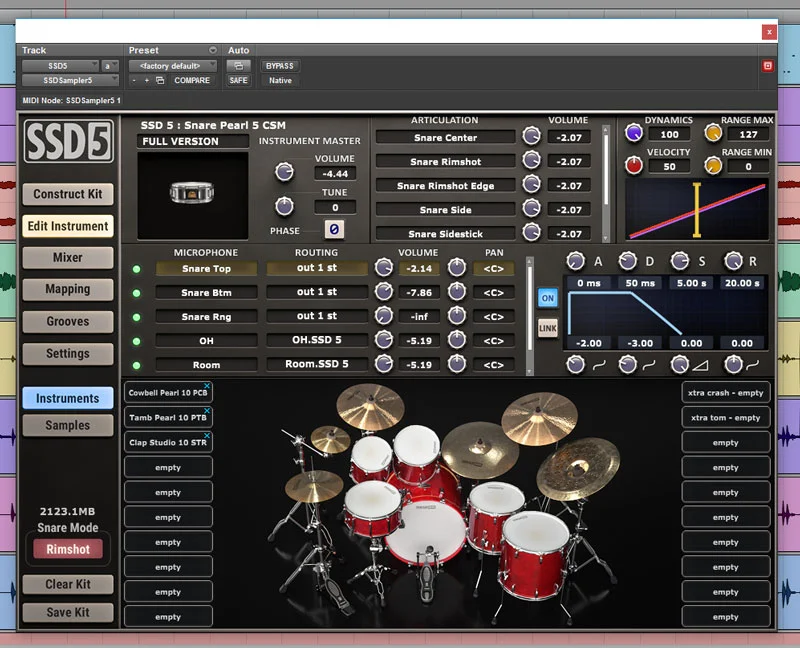This screenshot has width=800, height=648.
Task: Open the Settings page
Action: (68, 353)
